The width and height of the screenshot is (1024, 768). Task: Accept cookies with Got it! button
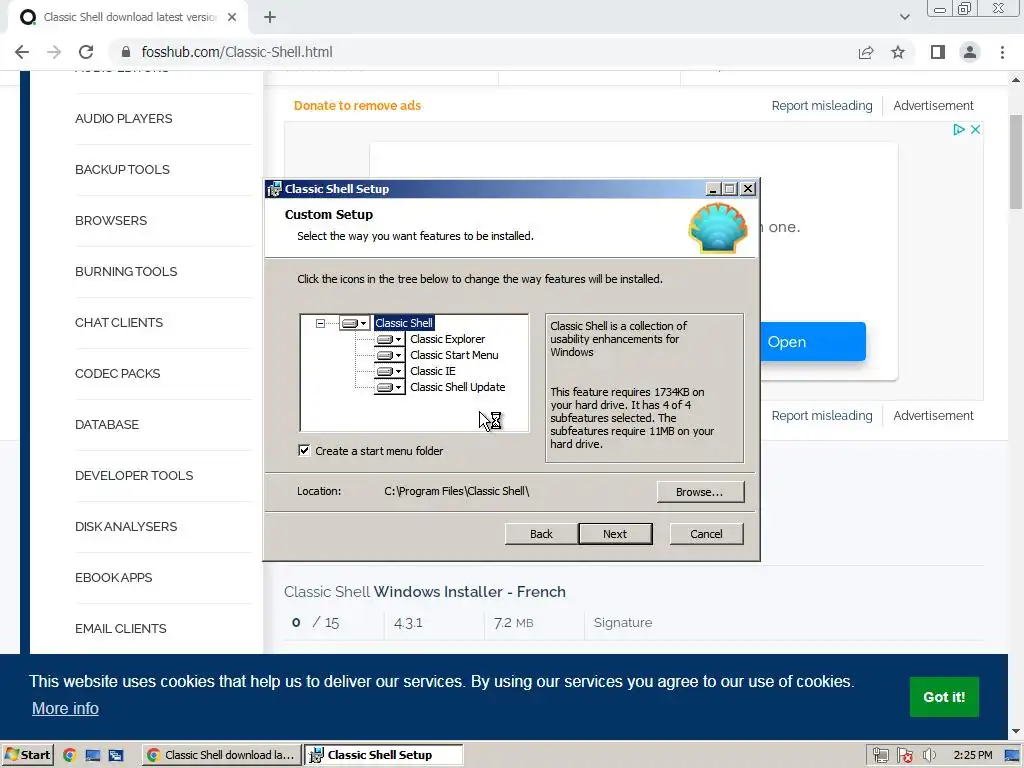point(944,697)
